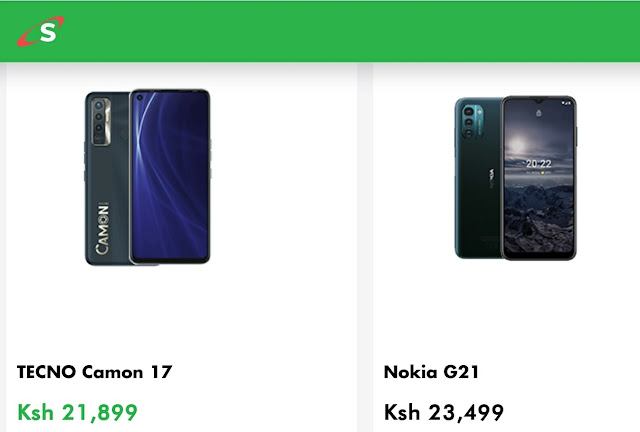Select the Ksh 23,499 price text
The height and width of the screenshot is (432, 640).
click(444, 412)
